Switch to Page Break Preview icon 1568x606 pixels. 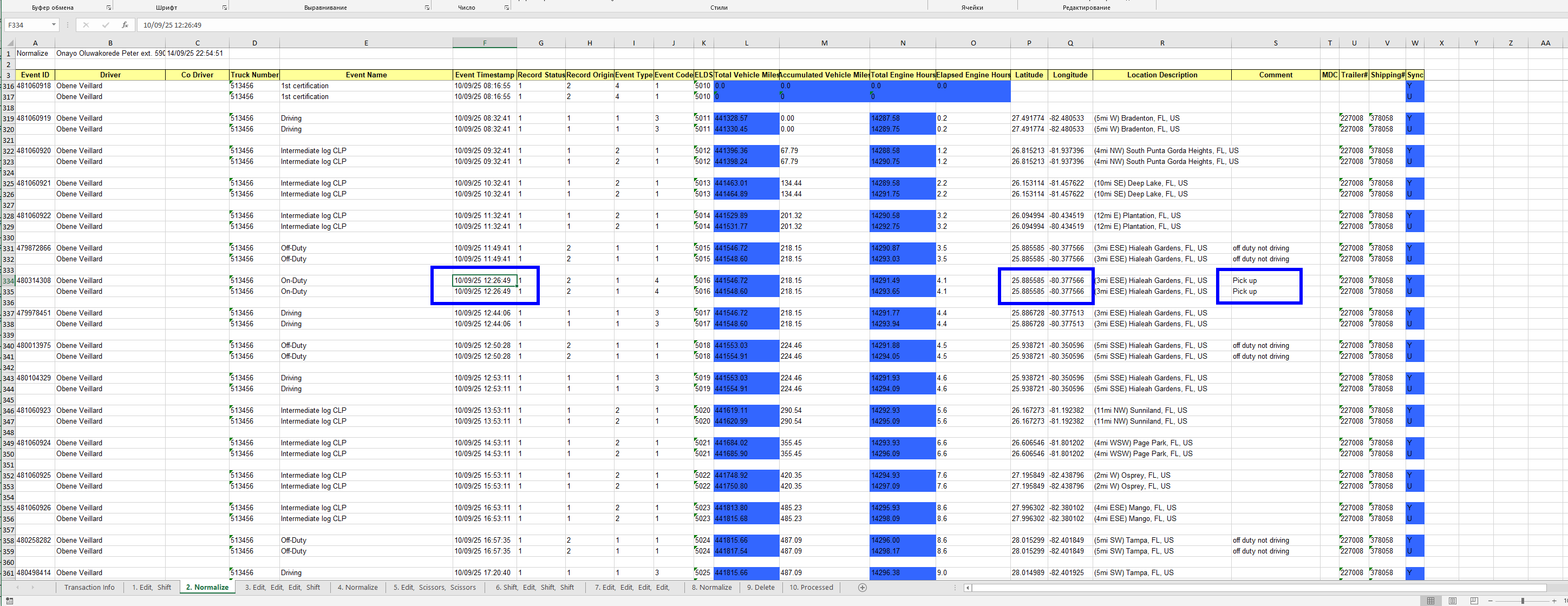click(1474, 601)
